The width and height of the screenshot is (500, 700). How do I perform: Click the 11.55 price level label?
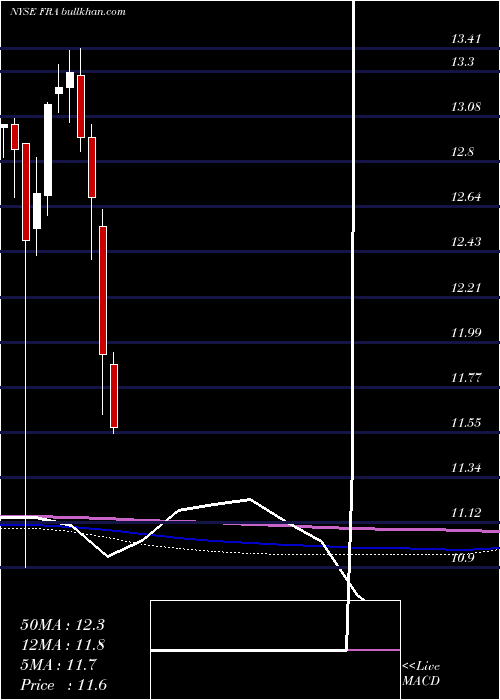pyautogui.click(x=466, y=422)
